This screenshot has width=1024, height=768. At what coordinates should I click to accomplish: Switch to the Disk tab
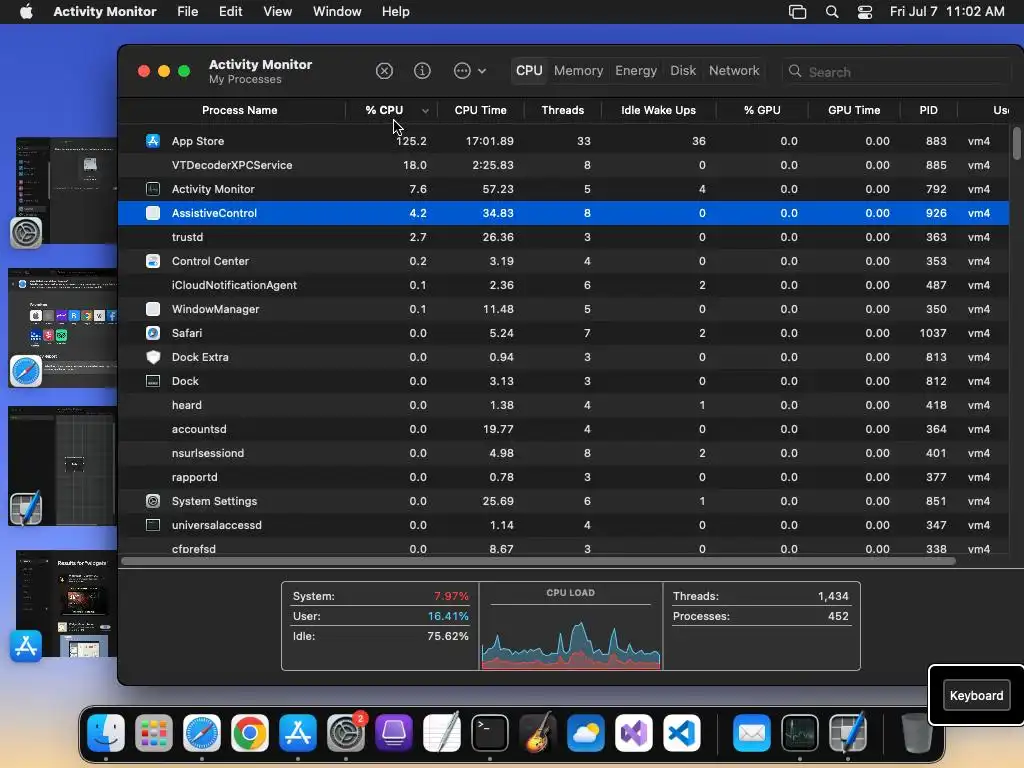tap(682, 71)
